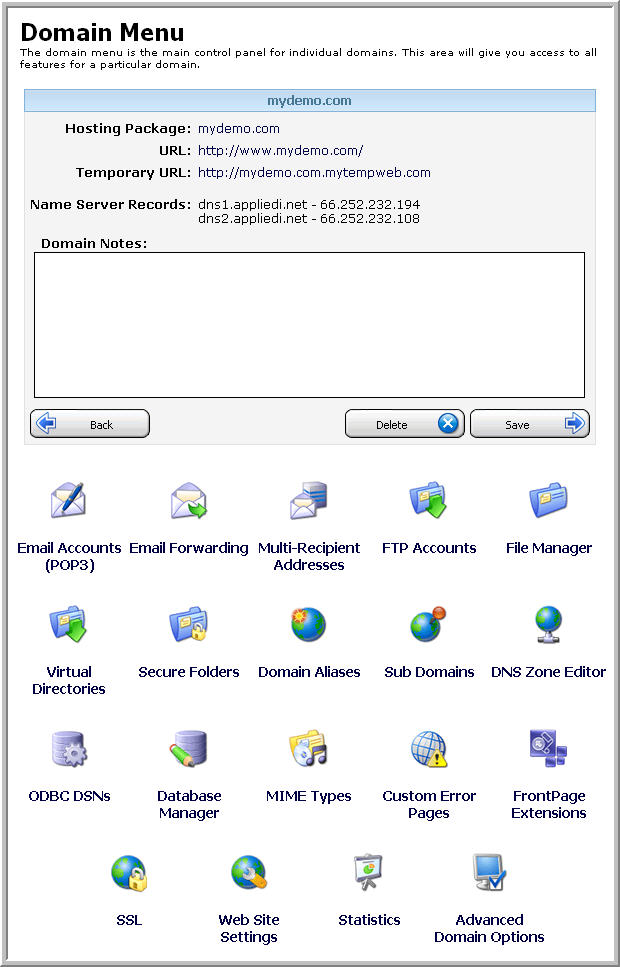Open the Virtual Directories icon

[x=68, y=624]
